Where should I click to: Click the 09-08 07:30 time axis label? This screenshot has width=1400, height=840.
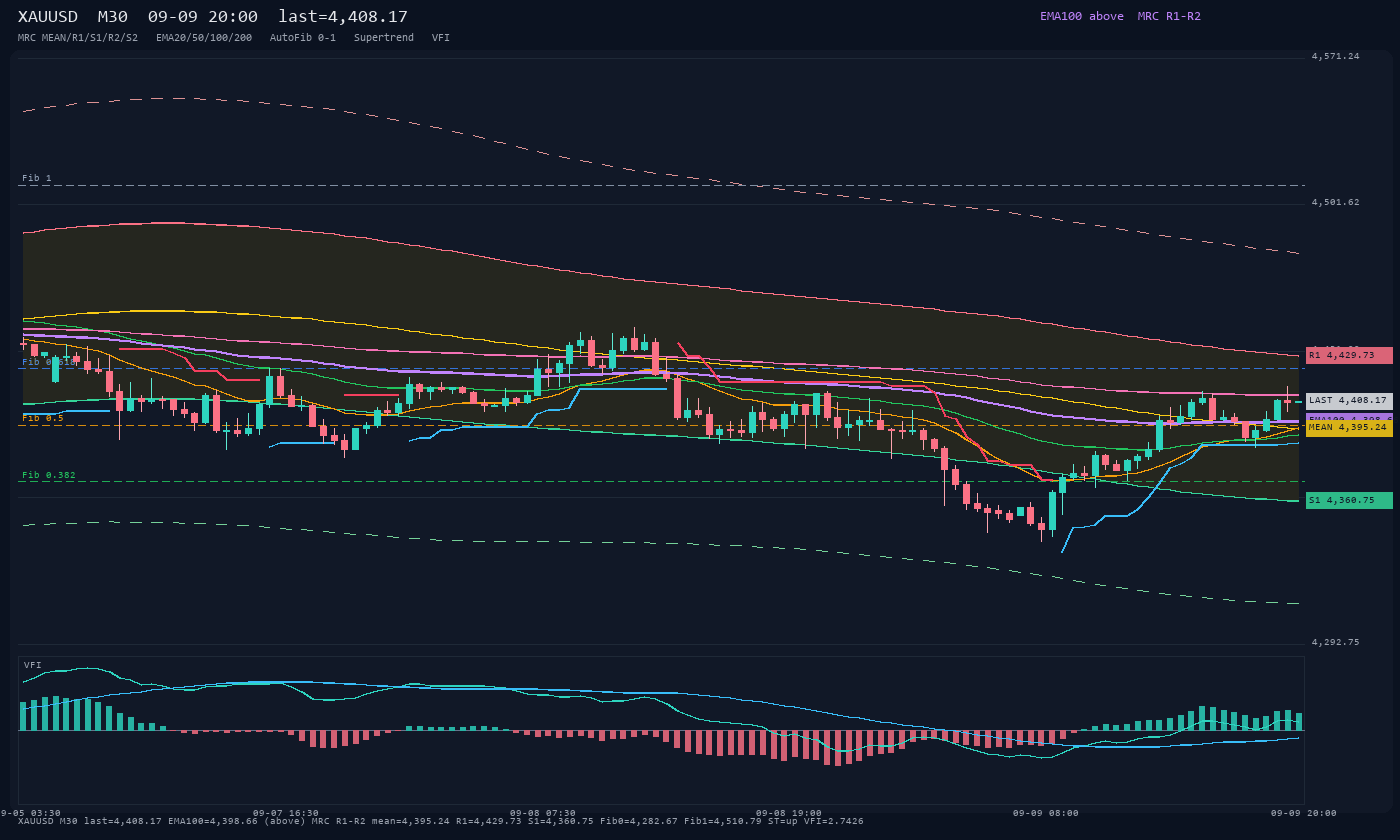click(x=543, y=813)
